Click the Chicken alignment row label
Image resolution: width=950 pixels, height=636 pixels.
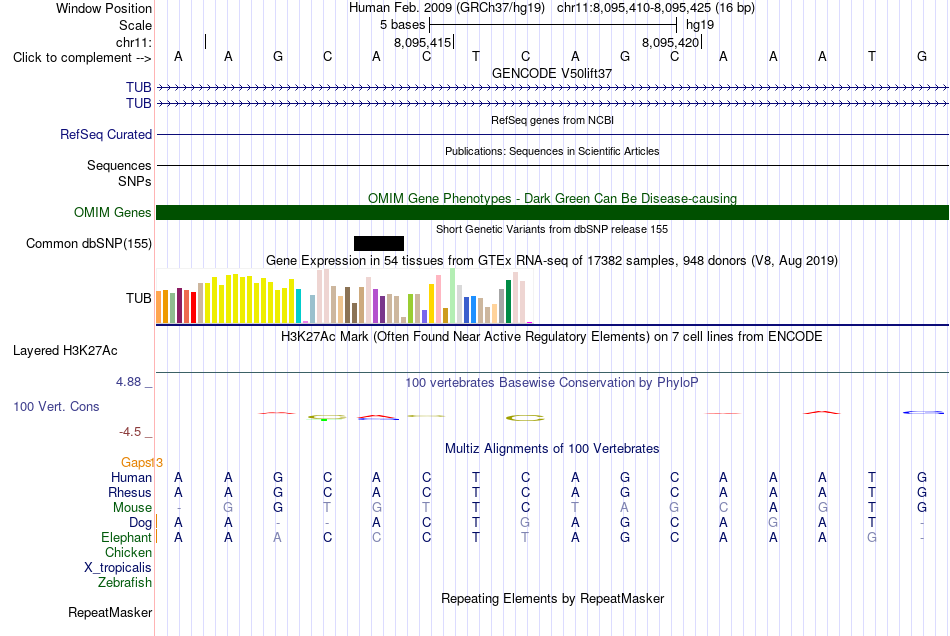click(128, 552)
